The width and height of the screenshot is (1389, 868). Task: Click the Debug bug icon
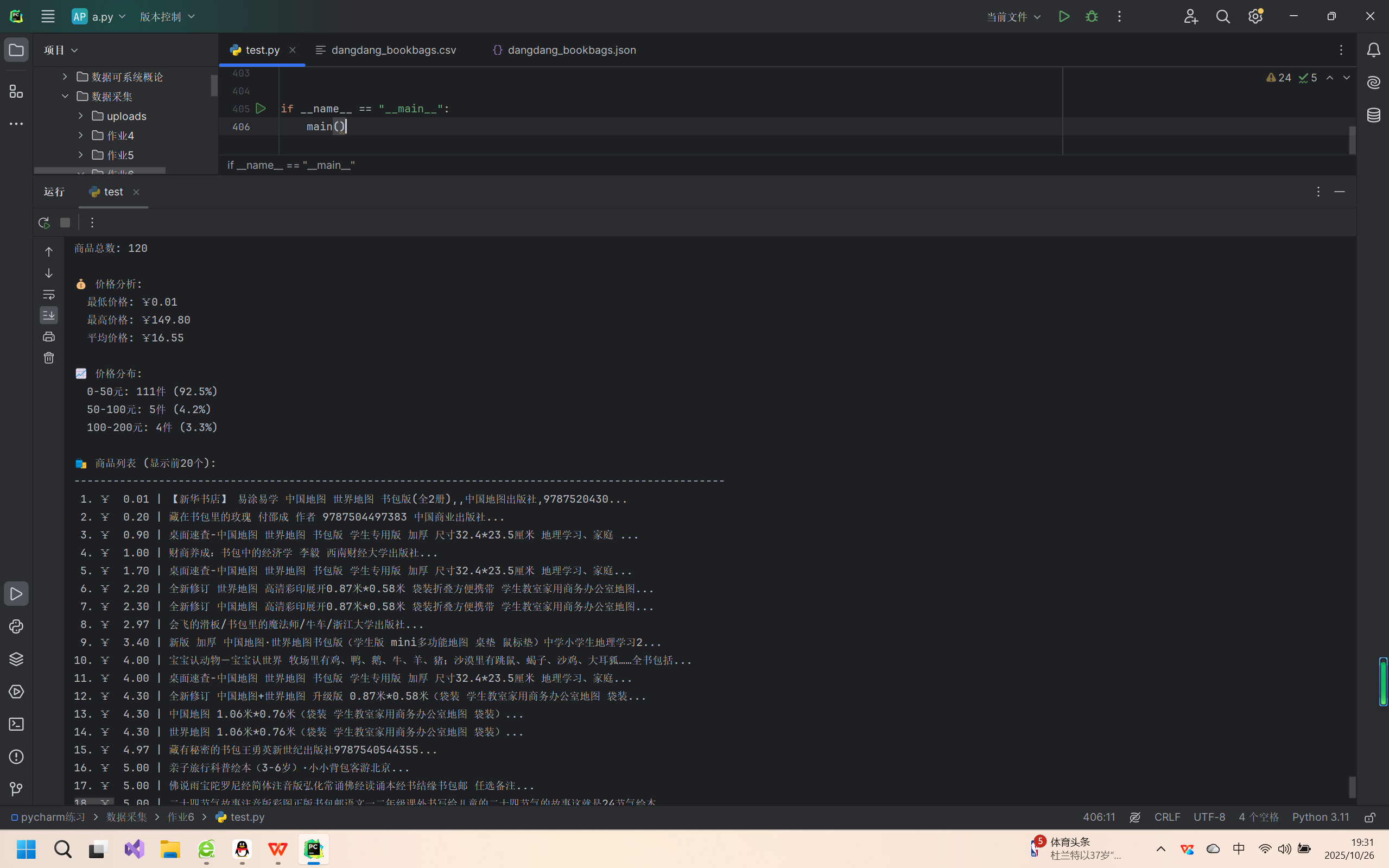(1092, 17)
